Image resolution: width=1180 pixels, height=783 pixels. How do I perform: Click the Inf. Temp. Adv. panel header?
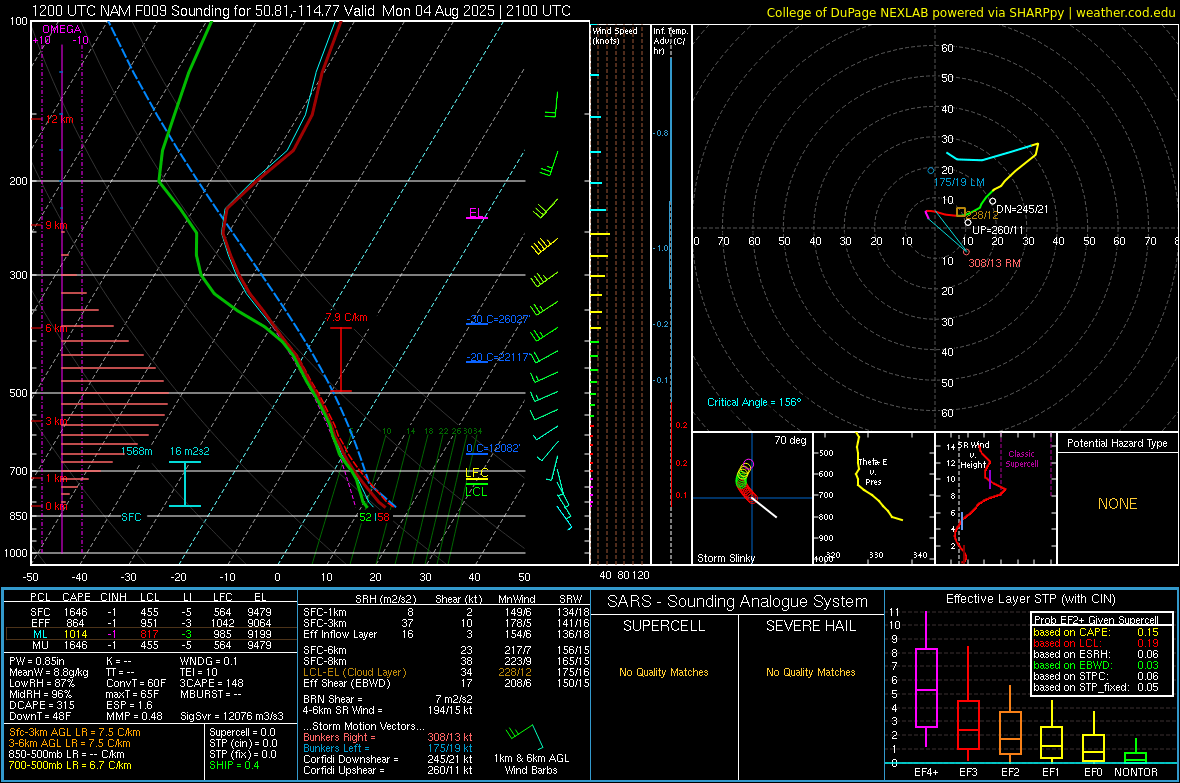671,41
